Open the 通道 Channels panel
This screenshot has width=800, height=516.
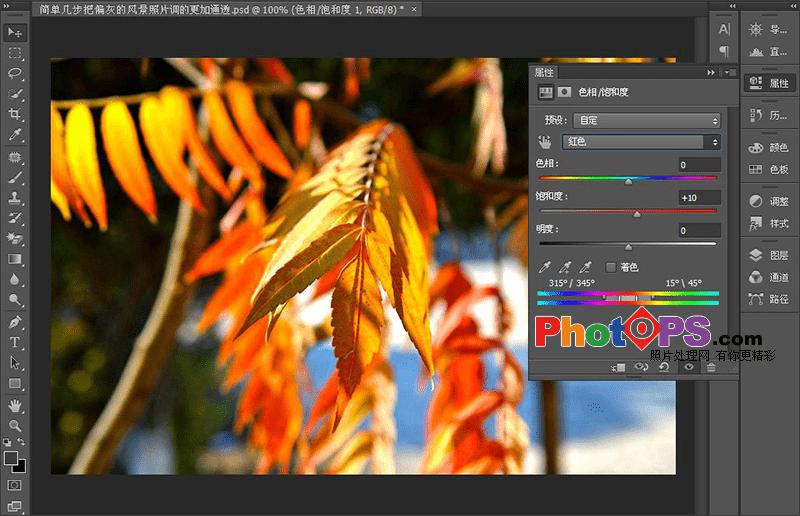pos(768,277)
